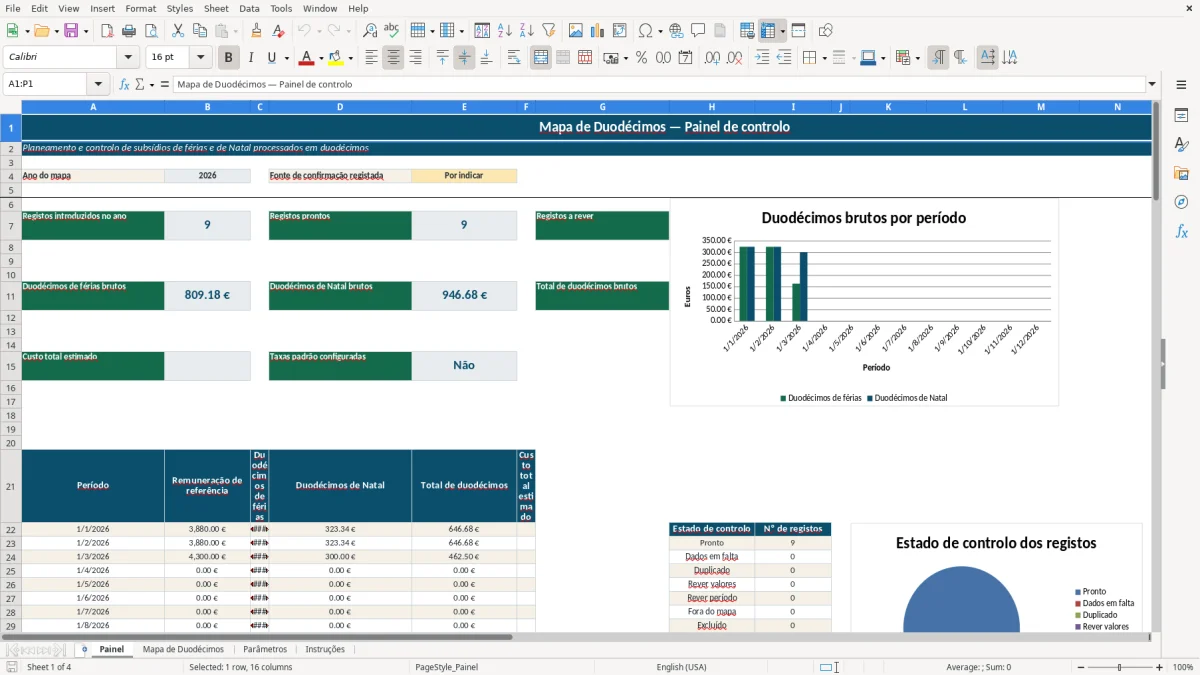Open the Sheet menu
The image size is (1200, 675).
click(x=216, y=8)
